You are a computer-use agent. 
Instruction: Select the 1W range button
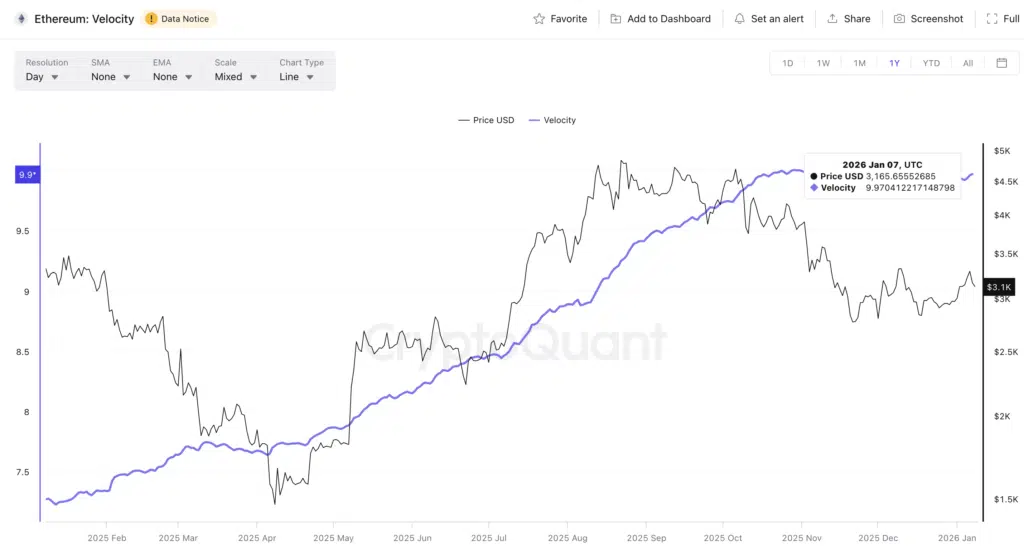[823, 63]
